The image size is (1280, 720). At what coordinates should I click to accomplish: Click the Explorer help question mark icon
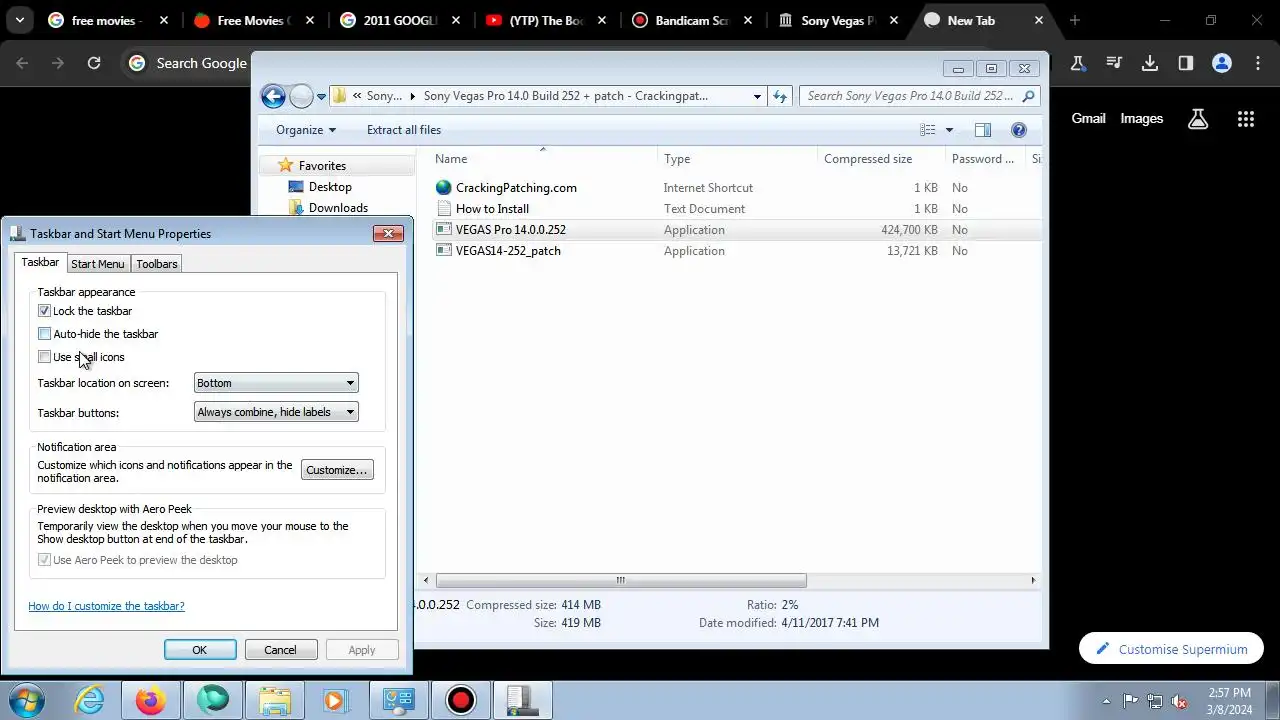coord(1019,130)
